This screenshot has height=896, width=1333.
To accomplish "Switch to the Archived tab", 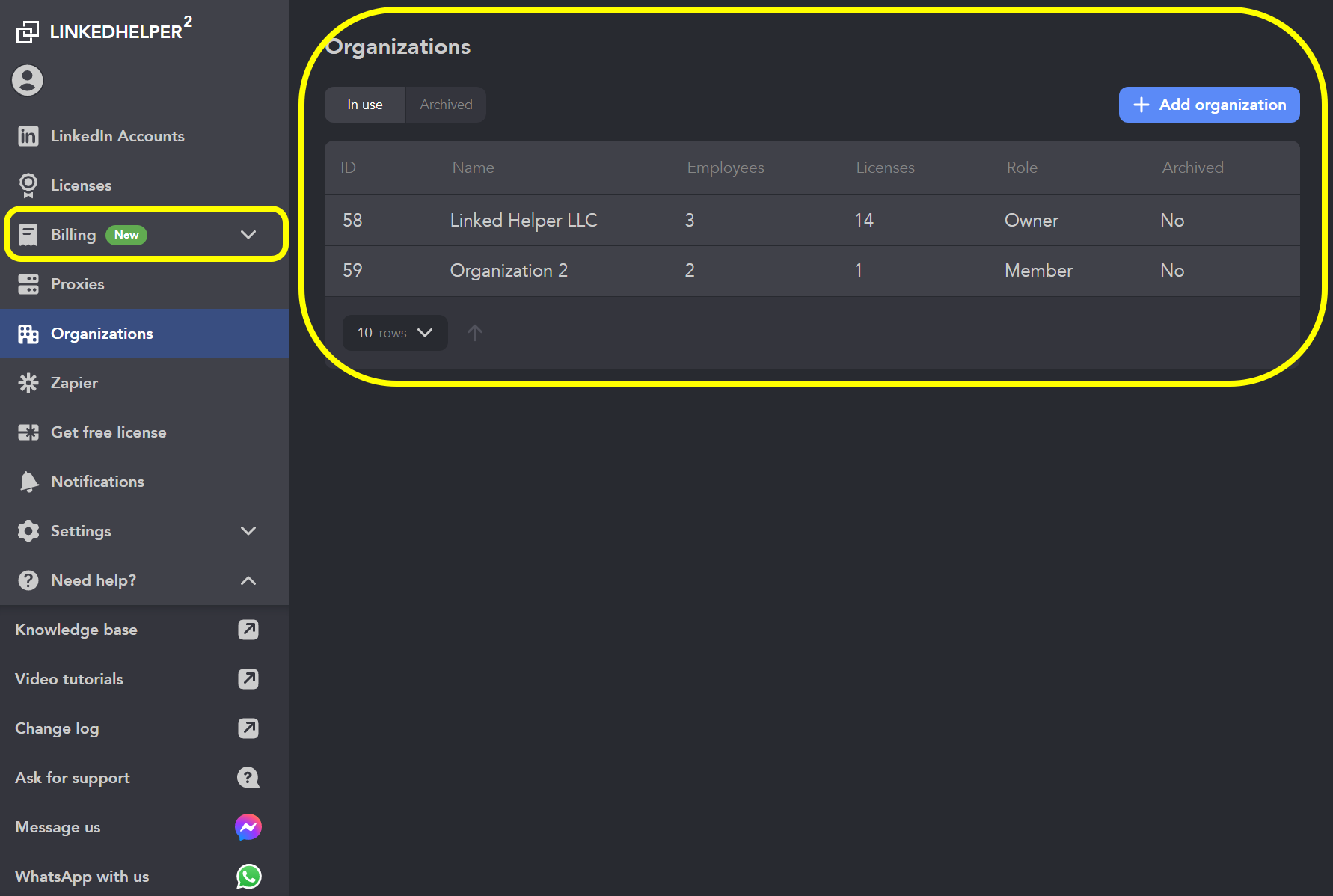I will (446, 105).
